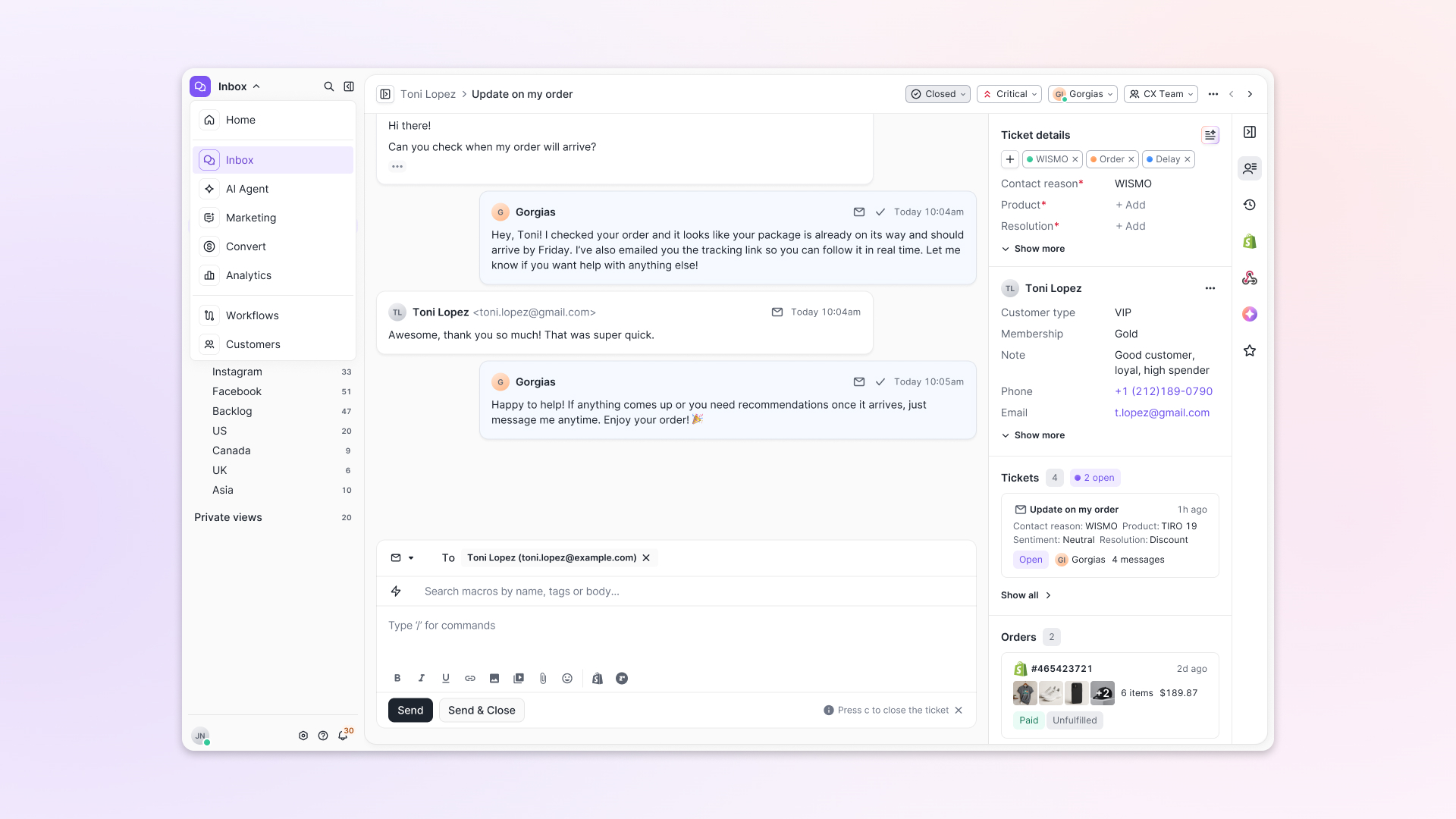Open the emoji picker in composer

click(x=567, y=679)
